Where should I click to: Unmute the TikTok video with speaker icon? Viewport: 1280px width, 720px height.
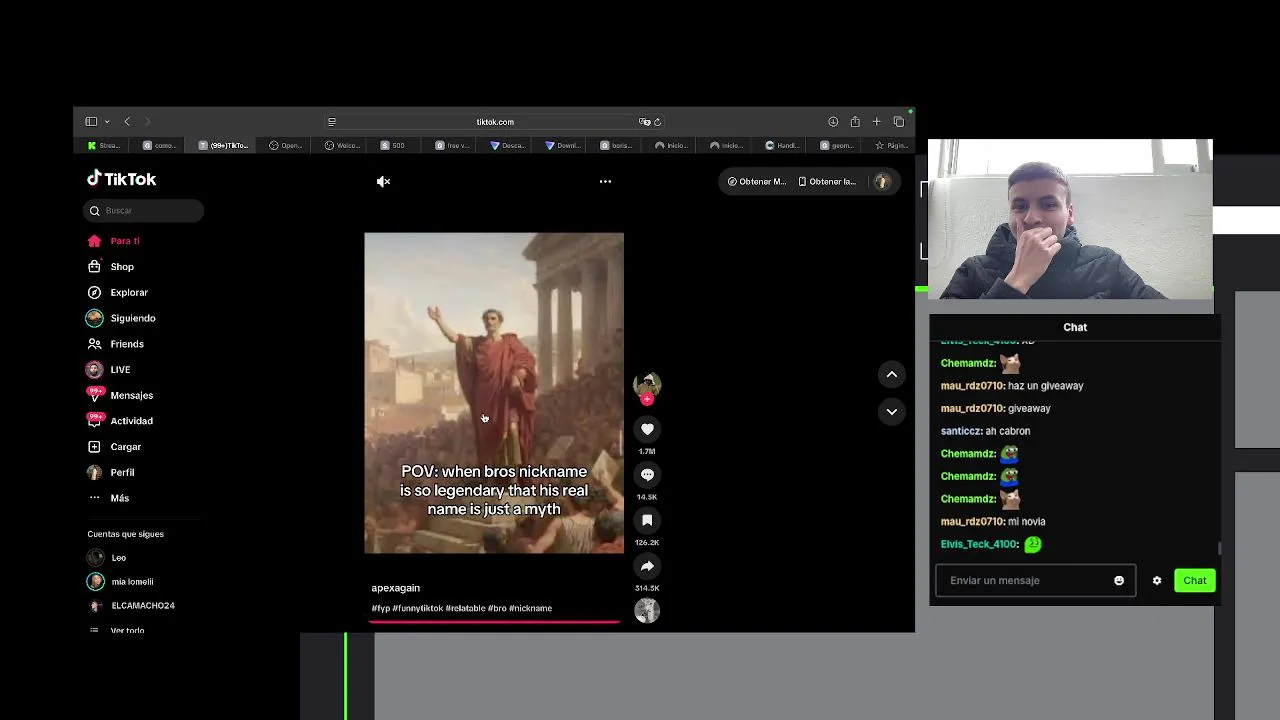coord(383,181)
